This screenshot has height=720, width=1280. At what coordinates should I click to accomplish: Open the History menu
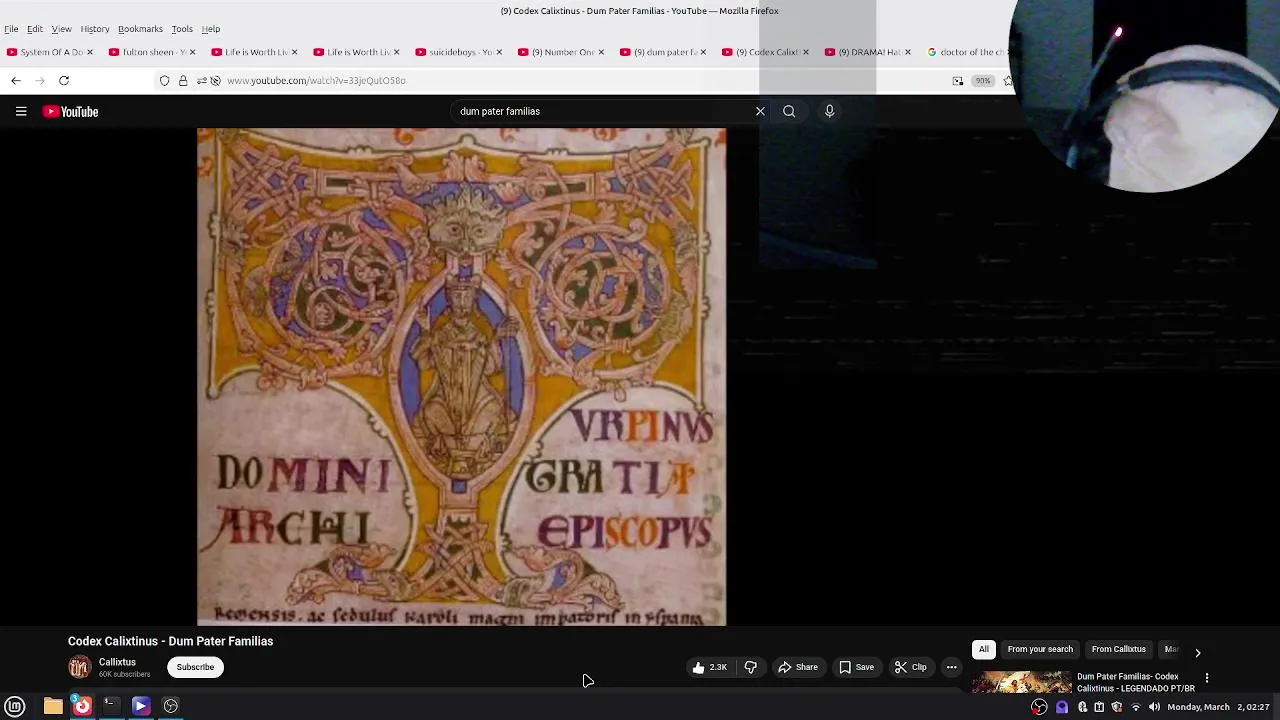click(x=95, y=29)
